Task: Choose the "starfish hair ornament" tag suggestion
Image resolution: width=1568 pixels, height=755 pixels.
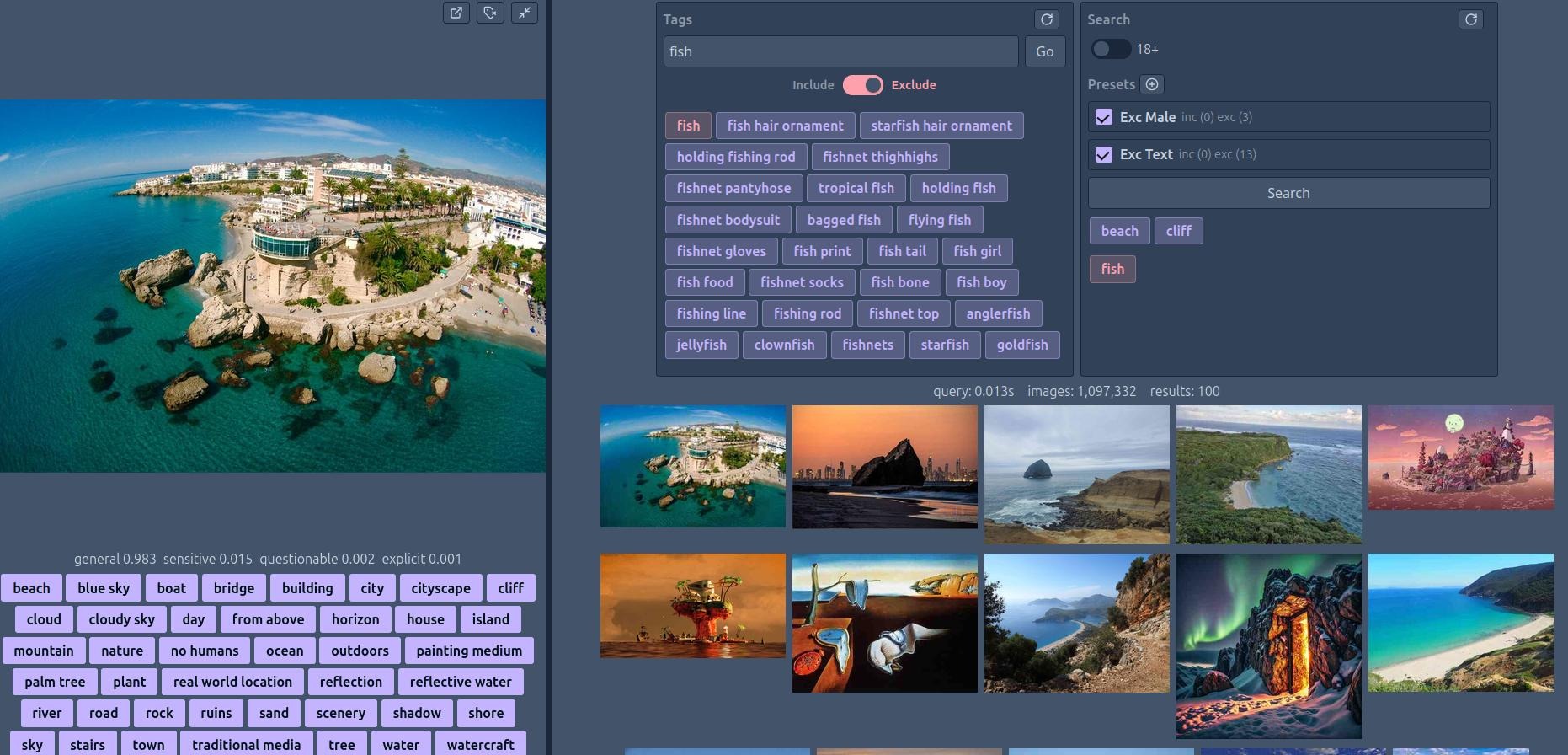Action: (x=941, y=126)
